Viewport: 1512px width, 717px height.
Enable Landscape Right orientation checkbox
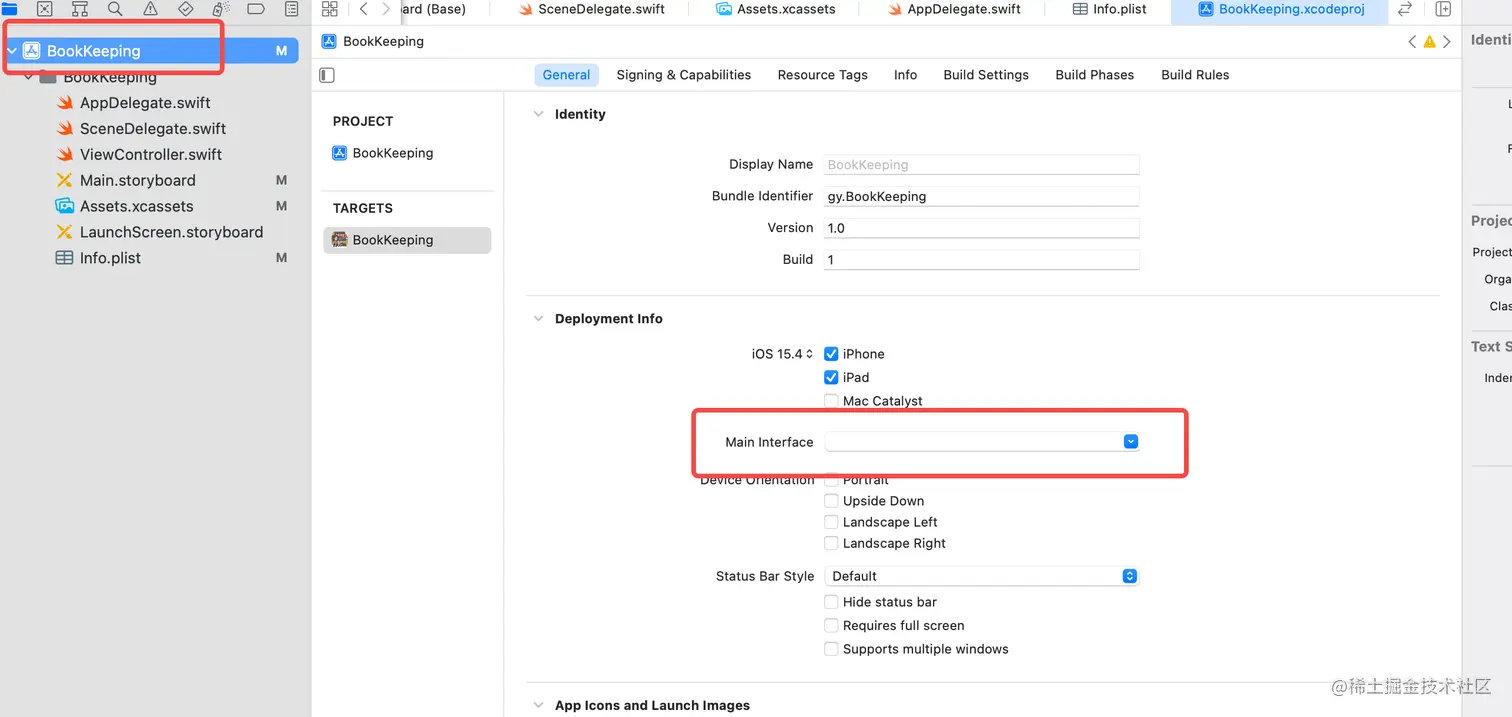pyautogui.click(x=830, y=543)
